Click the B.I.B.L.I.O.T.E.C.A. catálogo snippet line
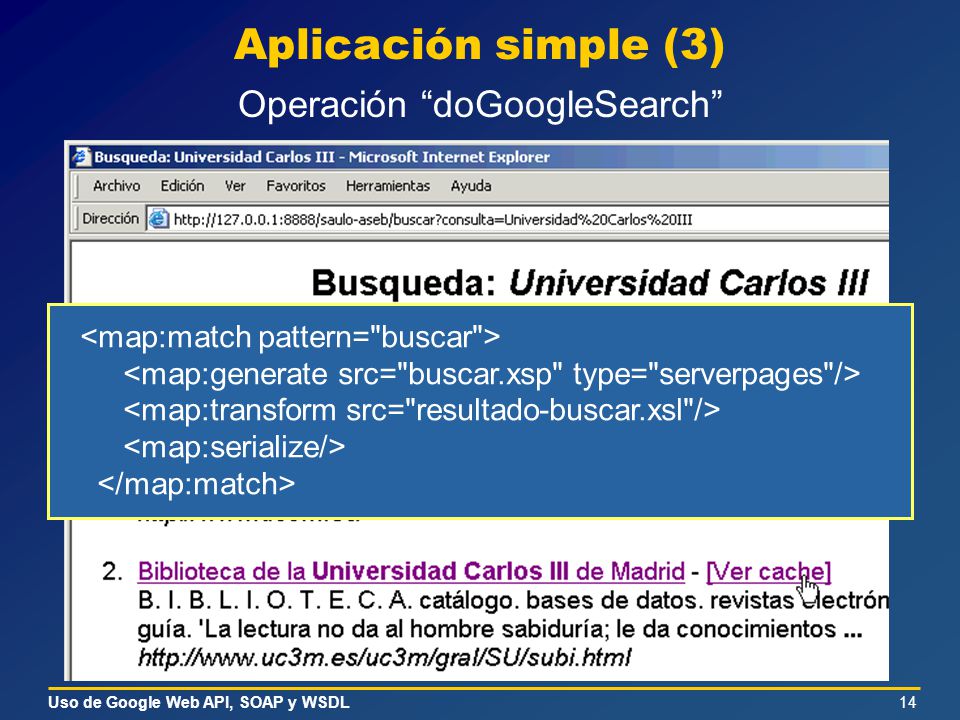 [x=513, y=601]
